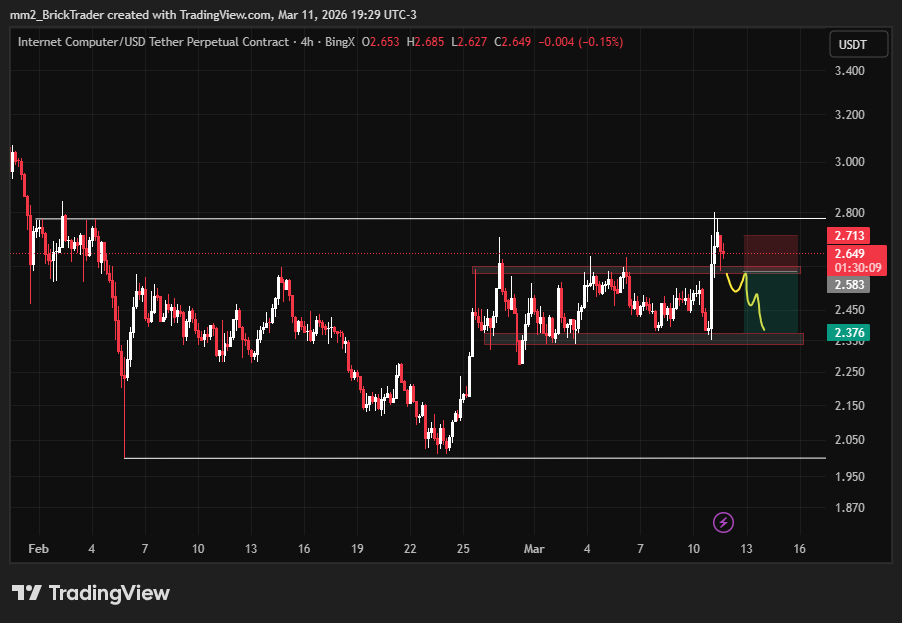The image size is (902, 623).
Task: Click the high value H2.685
Action: pos(425,42)
